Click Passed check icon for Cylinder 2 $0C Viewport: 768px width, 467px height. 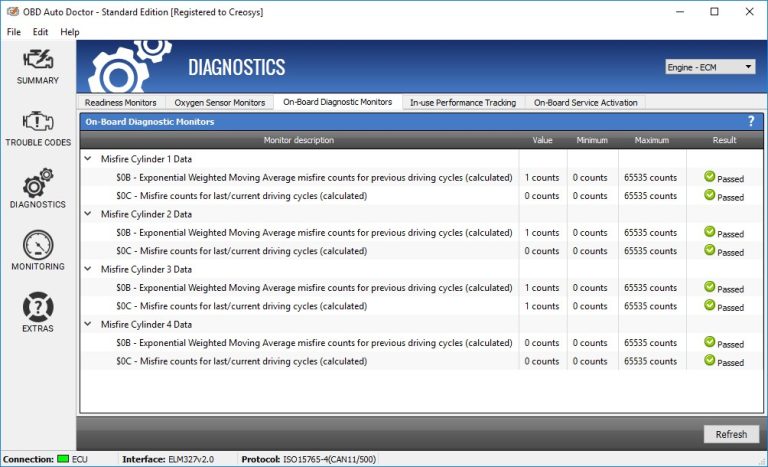pos(709,250)
